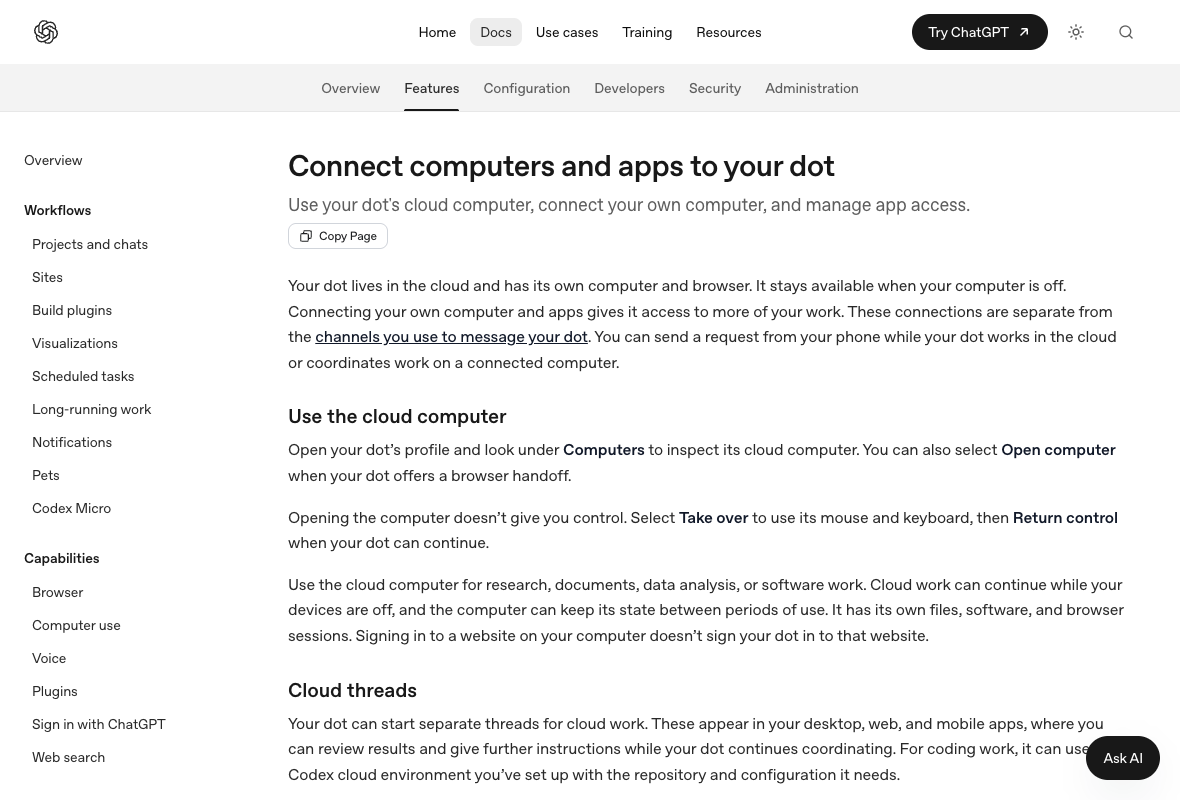Open search via magnifier icon
The width and height of the screenshot is (1180, 800).
coord(1126,32)
